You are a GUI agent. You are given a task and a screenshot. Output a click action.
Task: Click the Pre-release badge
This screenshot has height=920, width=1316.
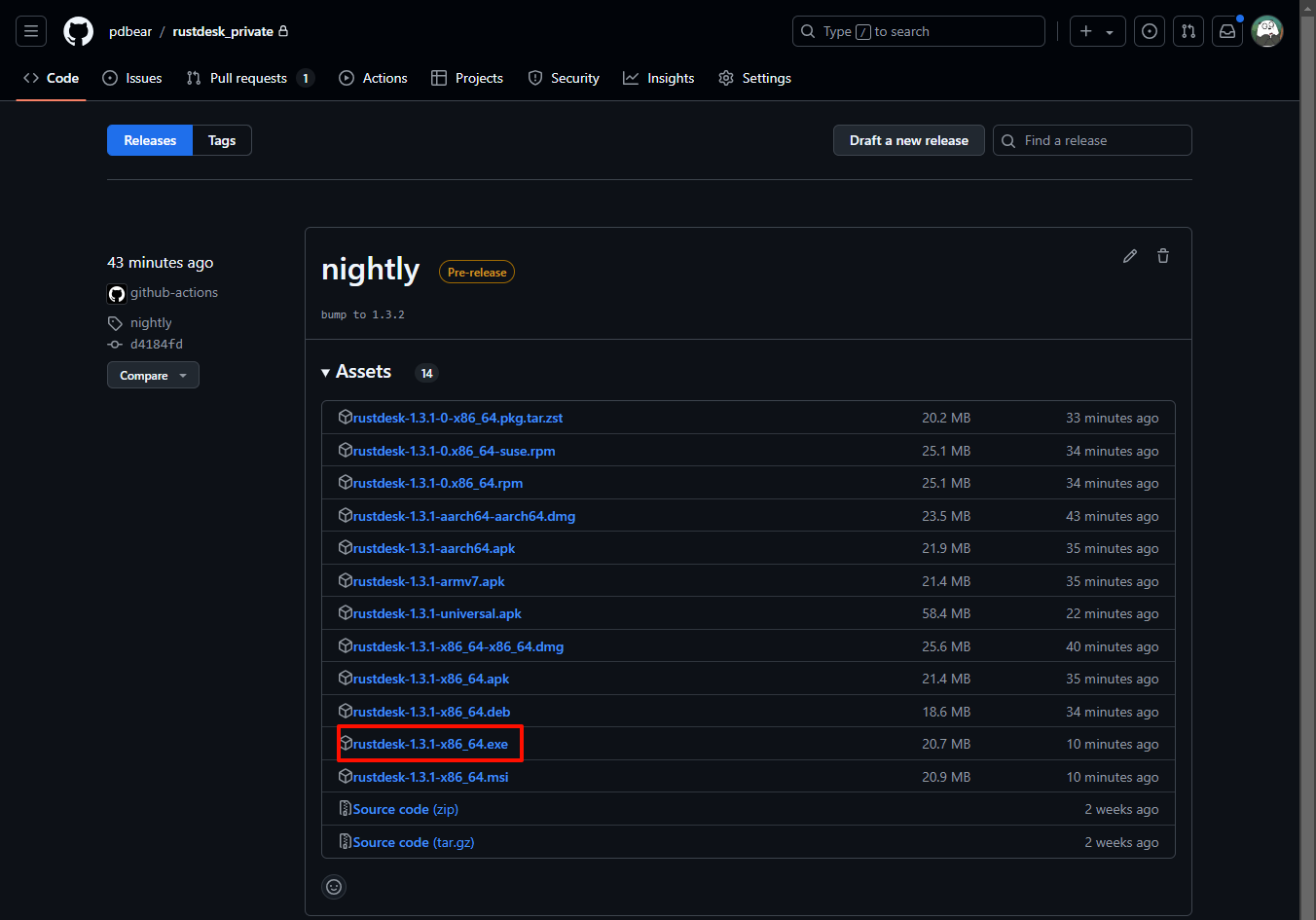pos(477,273)
